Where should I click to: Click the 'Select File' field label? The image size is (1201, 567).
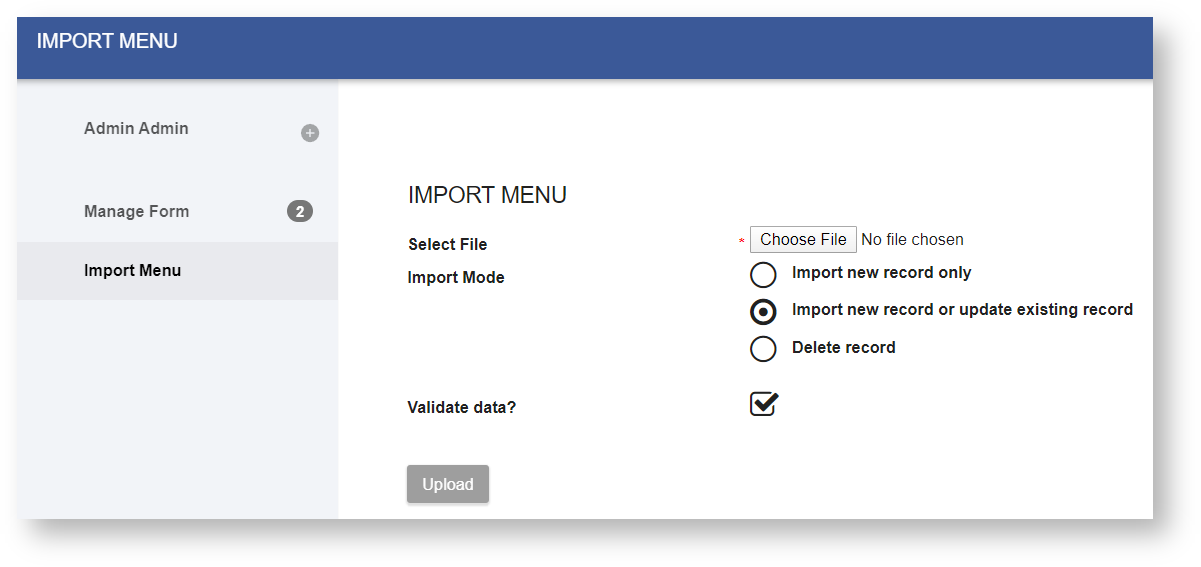[447, 245]
